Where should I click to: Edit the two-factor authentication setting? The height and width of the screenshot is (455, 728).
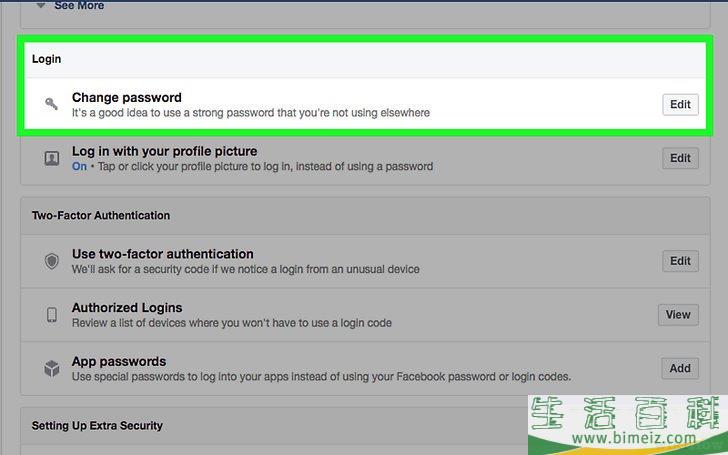click(x=680, y=261)
